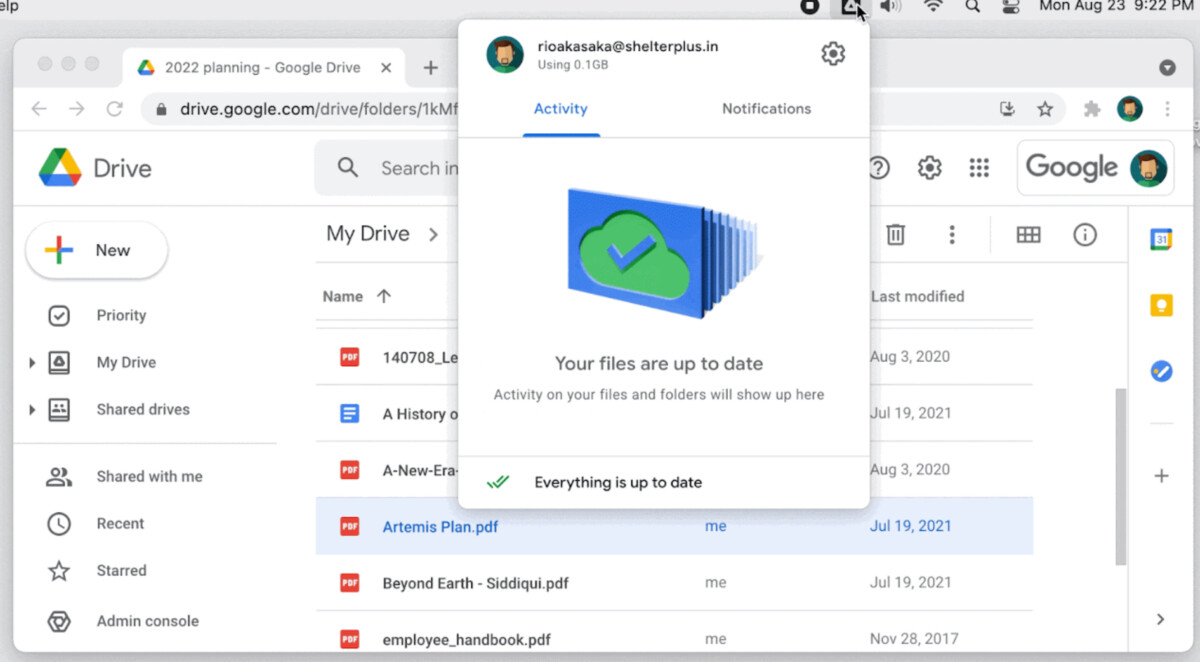This screenshot has height=662, width=1200.
Task: Click the browser address bar URL
Action: tap(319, 109)
